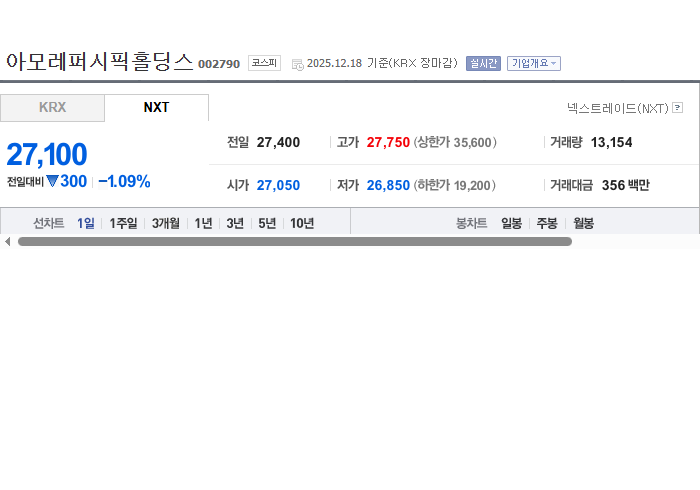Click the previous close value 27,400

pos(278,142)
